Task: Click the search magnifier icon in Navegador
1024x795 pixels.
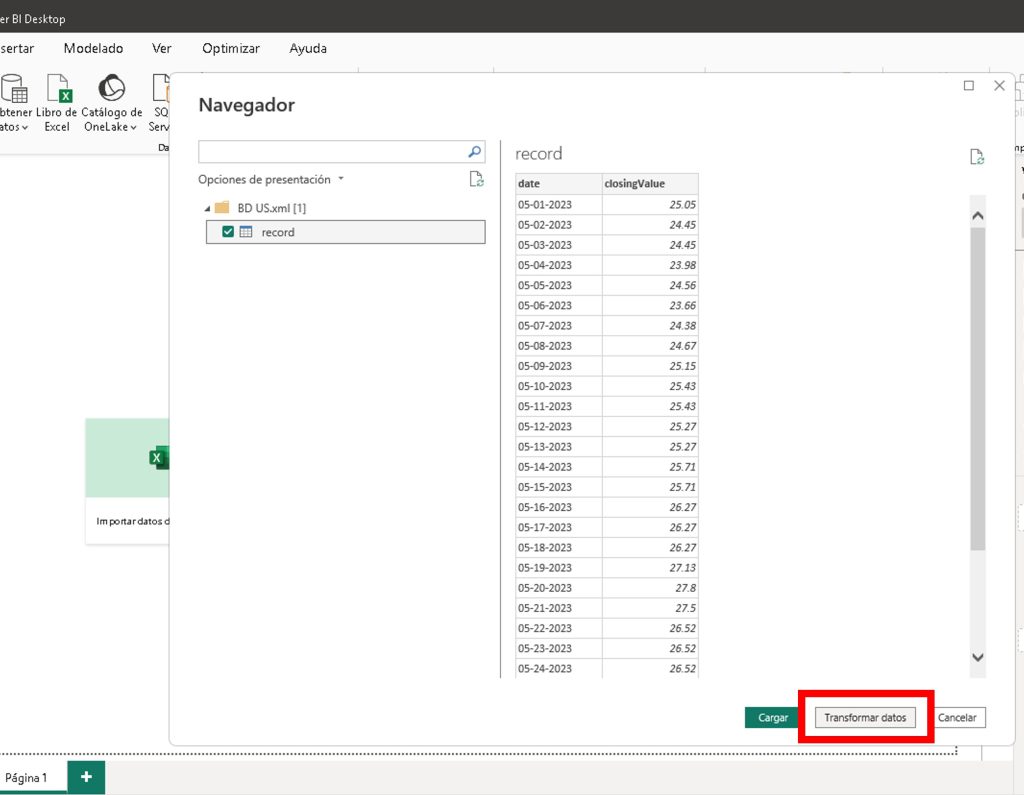Action: coord(475,152)
